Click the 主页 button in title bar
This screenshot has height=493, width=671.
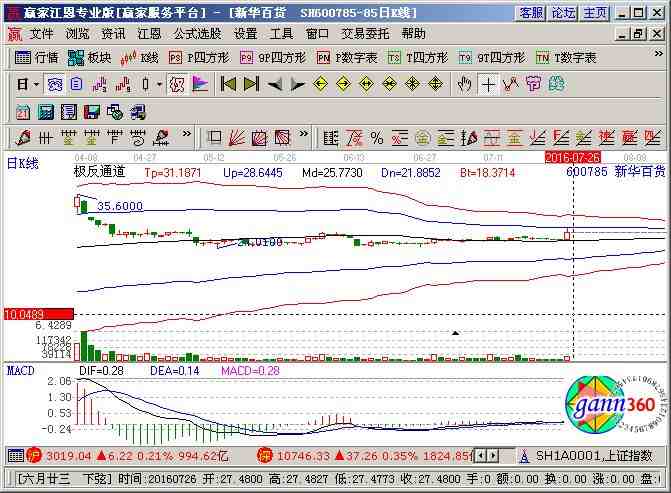click(595, 13)
